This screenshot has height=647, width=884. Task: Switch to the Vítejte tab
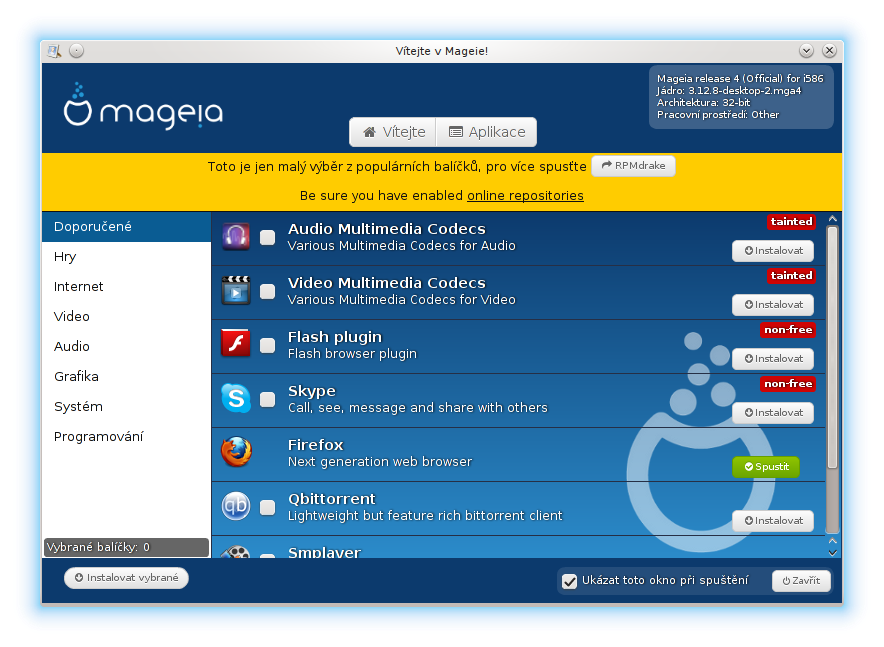[x=394, y=132]
